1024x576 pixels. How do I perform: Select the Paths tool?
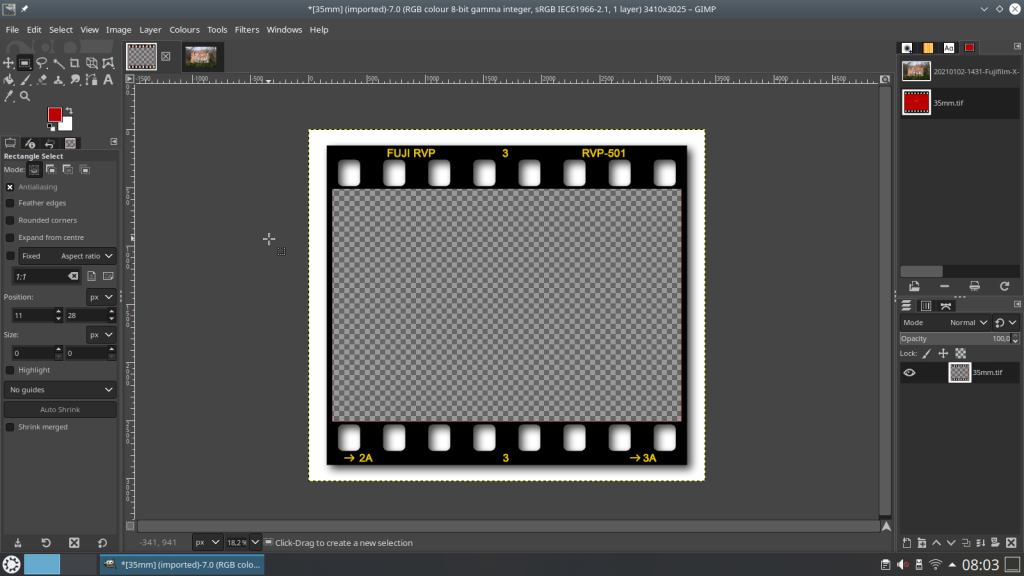pyautogui.click(x=91, y=80)
